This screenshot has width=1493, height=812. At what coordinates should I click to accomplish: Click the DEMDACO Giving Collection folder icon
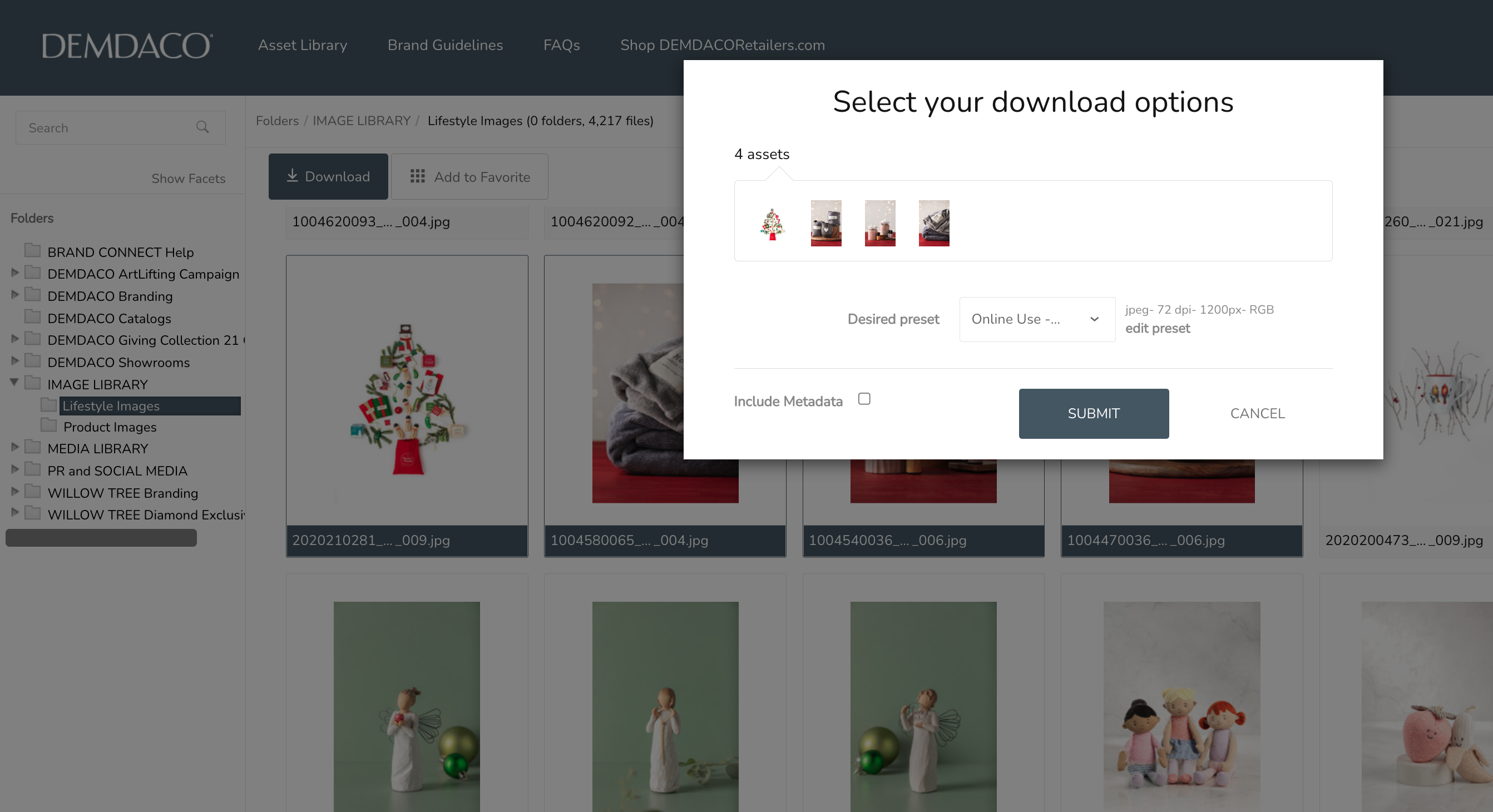32,339
